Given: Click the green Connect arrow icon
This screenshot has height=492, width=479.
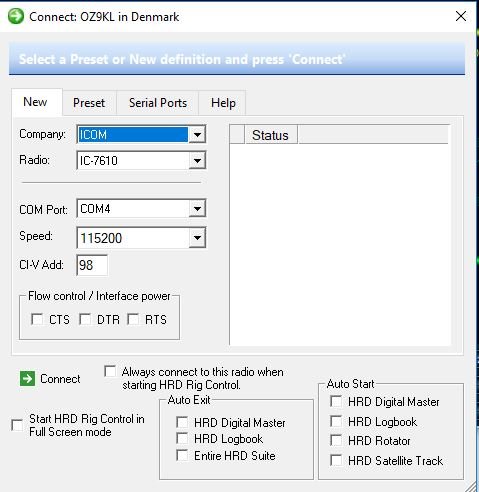Looking at the screenshot, I should click(27, 379).
